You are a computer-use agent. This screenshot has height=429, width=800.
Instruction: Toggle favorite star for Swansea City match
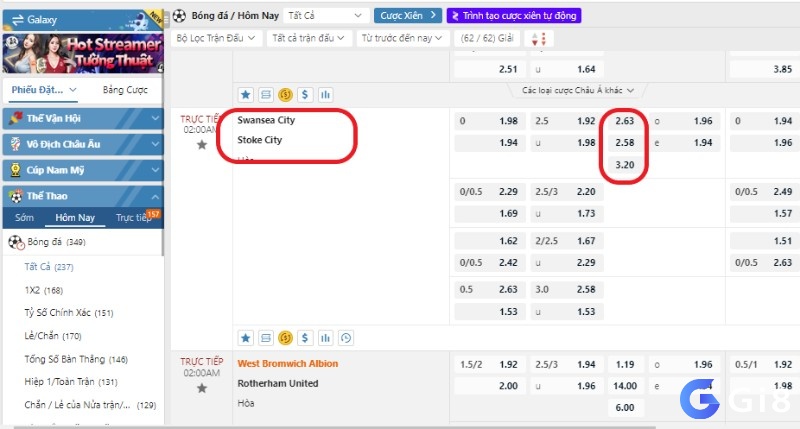coord(202,145)
